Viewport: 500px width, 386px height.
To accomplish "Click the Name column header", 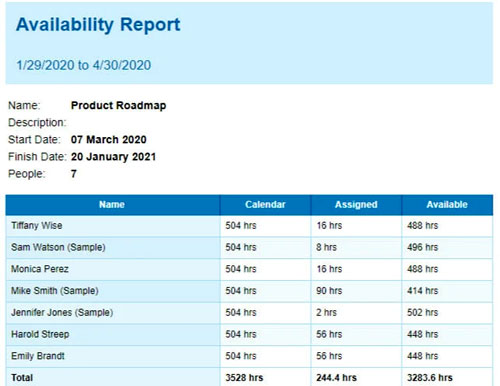I will click(x=112, y=205).
